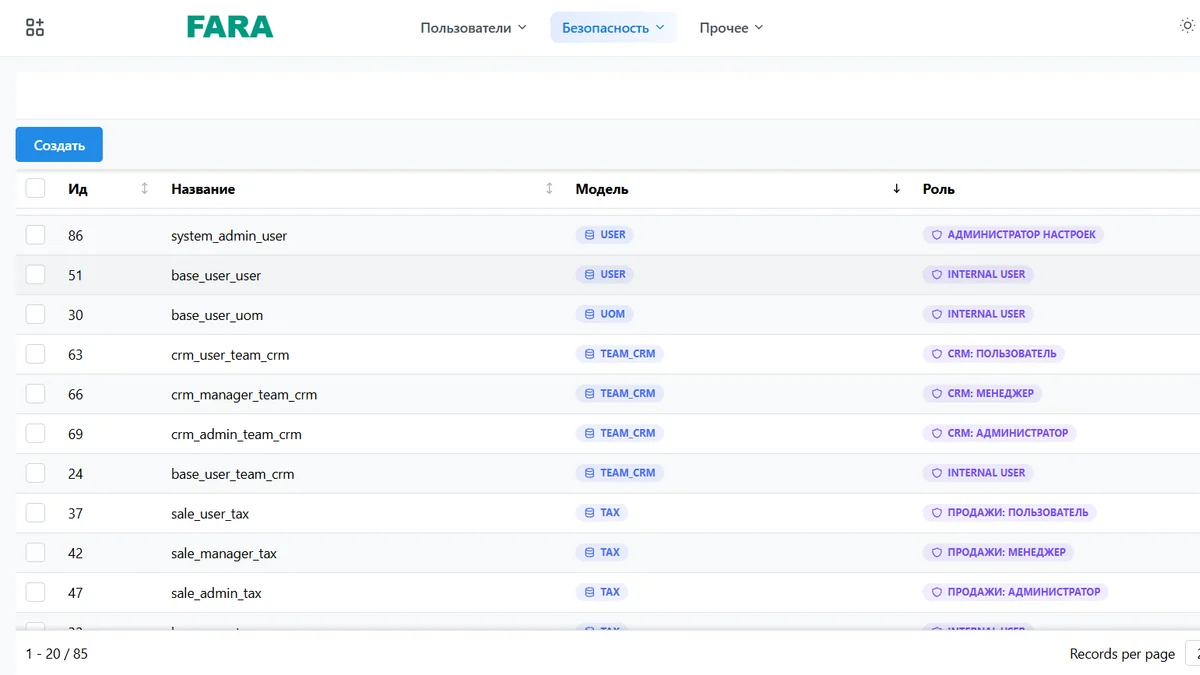Viewport: 1200px width, 675px height.
Task: Open the Безопасность dropdown menu
Action: 613,28
